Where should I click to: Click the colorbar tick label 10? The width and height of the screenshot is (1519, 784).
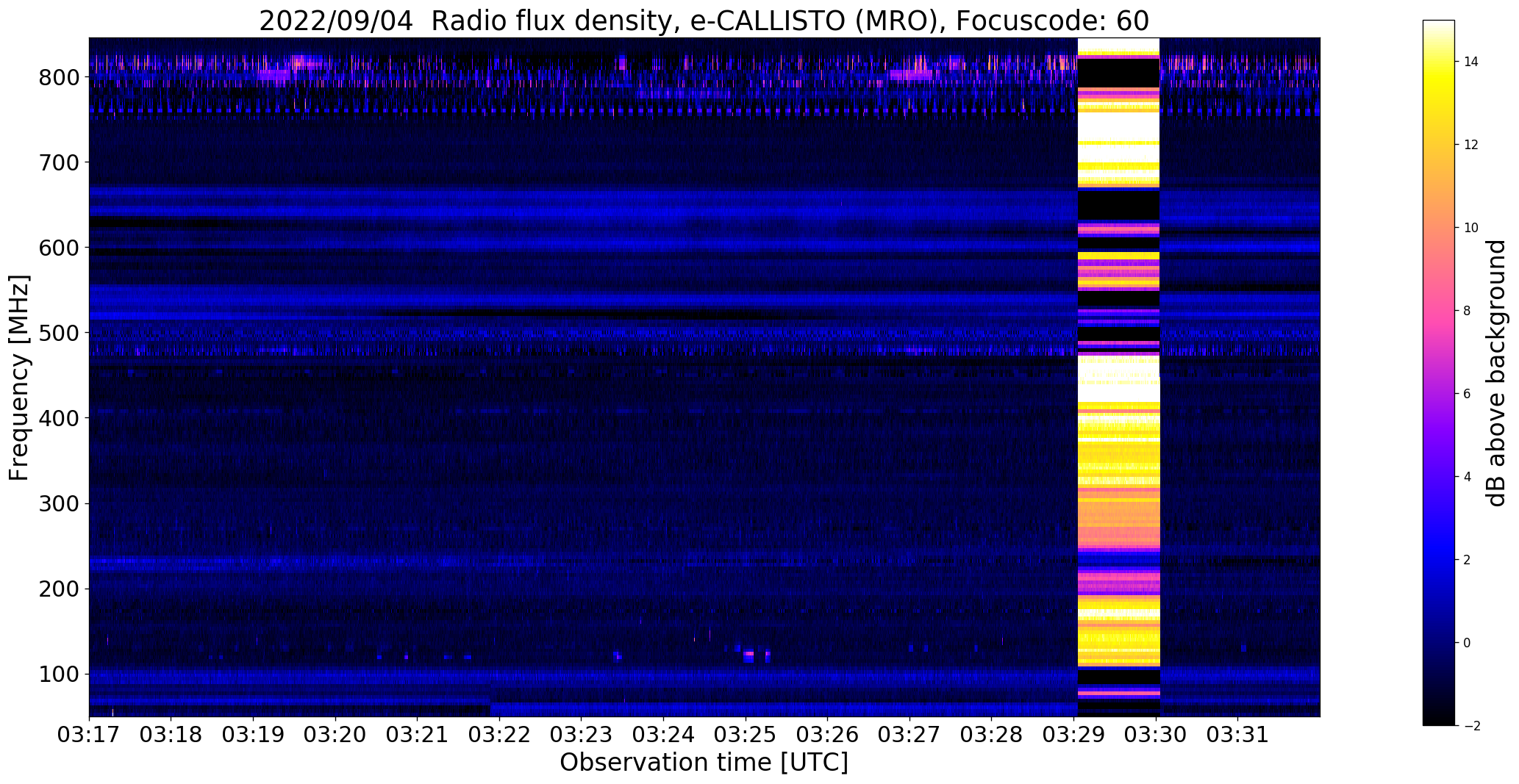[x=1471, y=228]
